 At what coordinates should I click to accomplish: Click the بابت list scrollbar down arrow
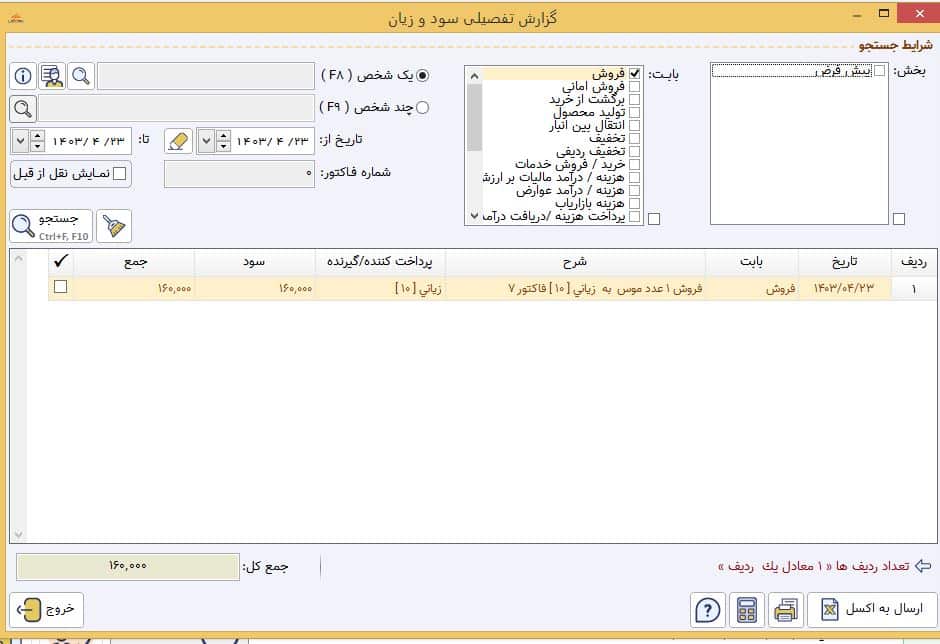click(474, 216)
